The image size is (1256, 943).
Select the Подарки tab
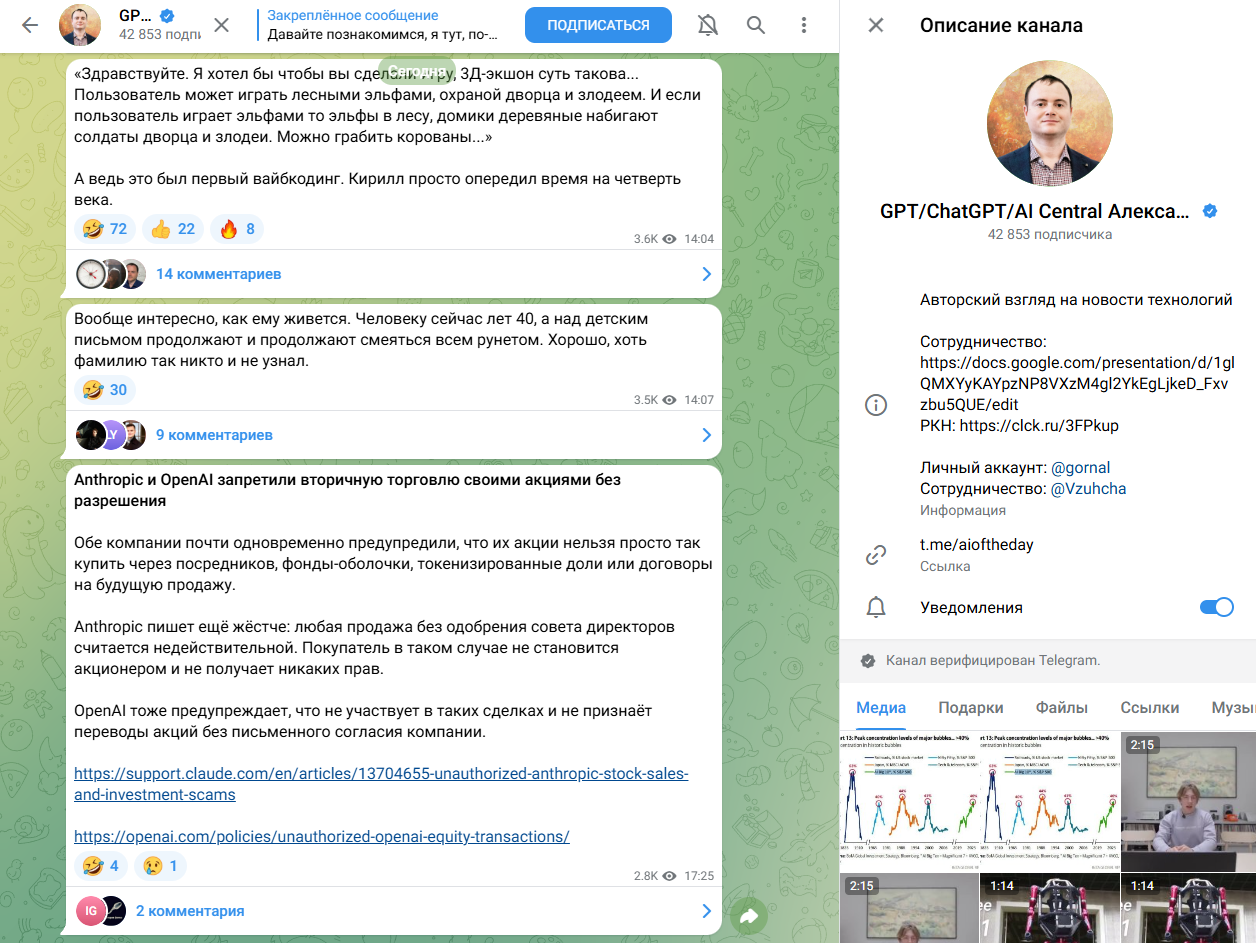[x=971, y=707]
